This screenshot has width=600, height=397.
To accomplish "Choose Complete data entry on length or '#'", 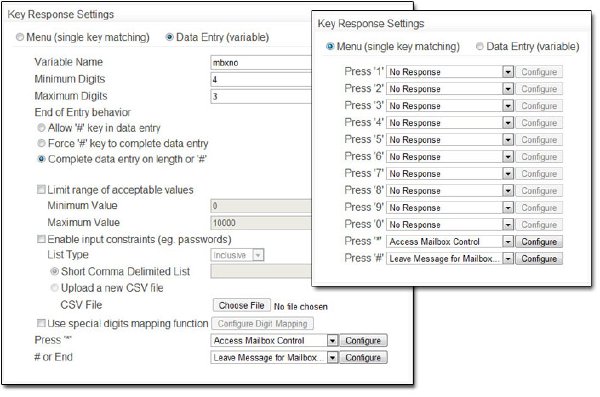I will [x=41, y=159].
